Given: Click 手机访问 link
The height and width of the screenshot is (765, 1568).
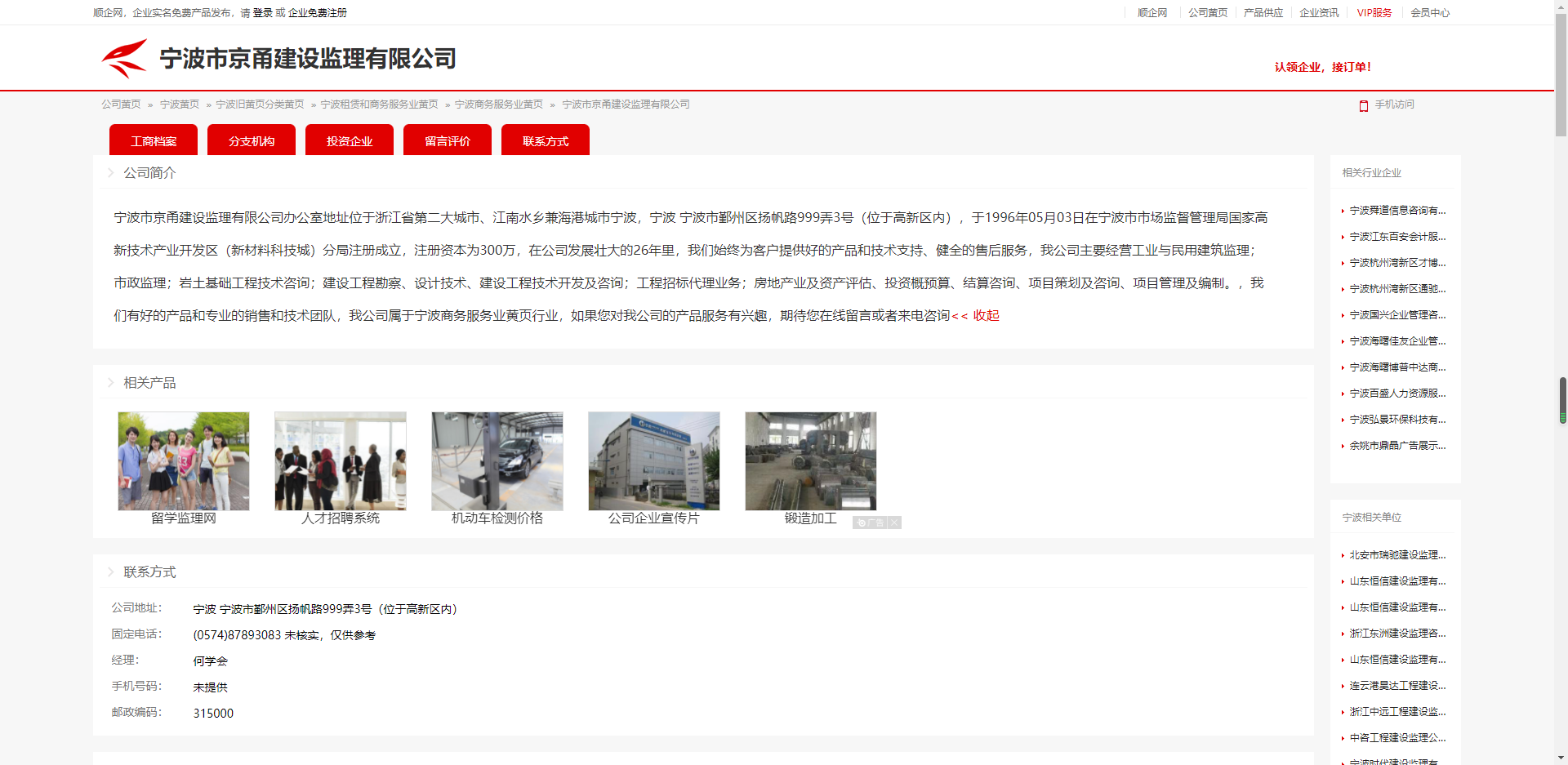Looking at the screenshot, I should (1394, 105).
